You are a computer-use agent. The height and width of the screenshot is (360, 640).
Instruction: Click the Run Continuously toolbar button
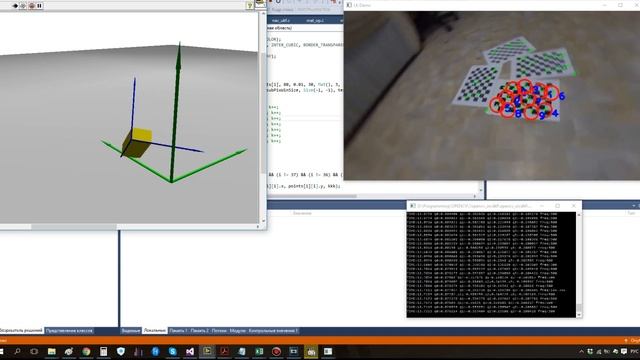click(23, 6)
